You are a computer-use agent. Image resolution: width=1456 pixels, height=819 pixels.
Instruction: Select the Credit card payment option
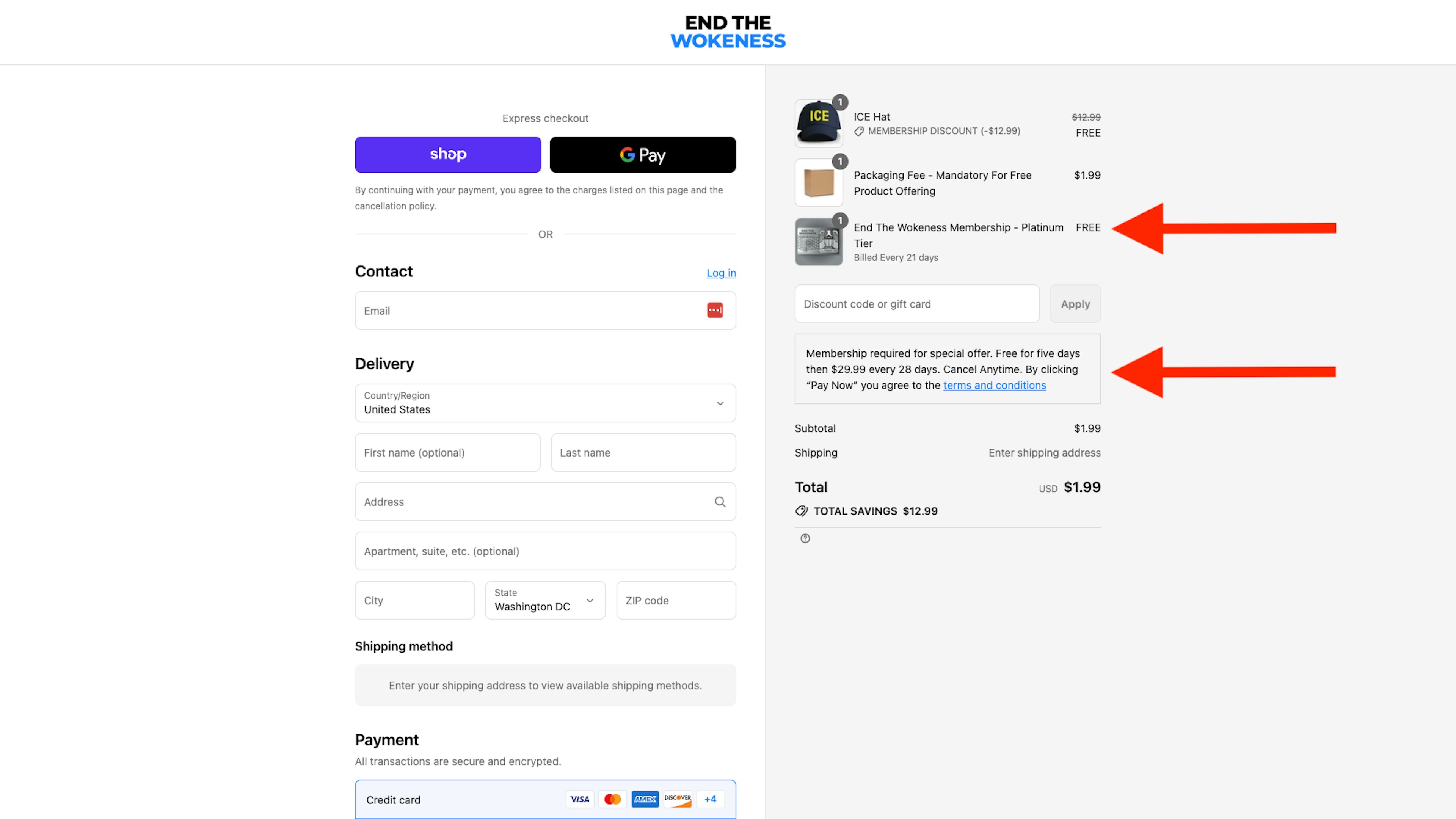coord(394,800)
